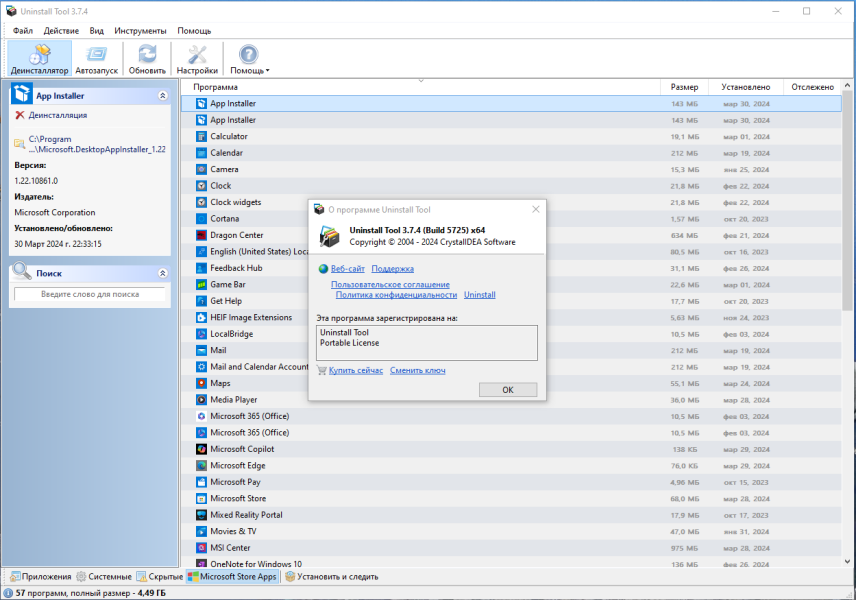Select the Mixed Reality Portal icon
The height and width of the screenshot is (600, 856).
[x=201, y=515]
